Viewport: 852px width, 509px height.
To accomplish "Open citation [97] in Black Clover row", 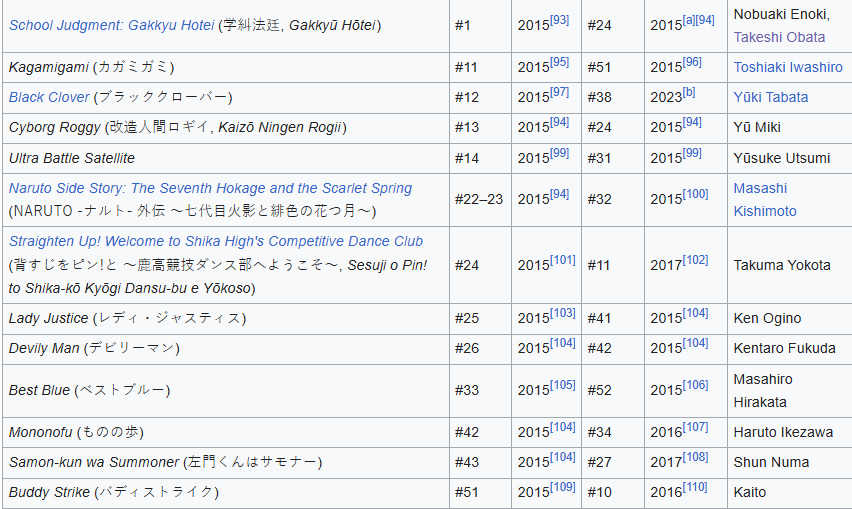I will pyautogui.click(x=559, y=92).
